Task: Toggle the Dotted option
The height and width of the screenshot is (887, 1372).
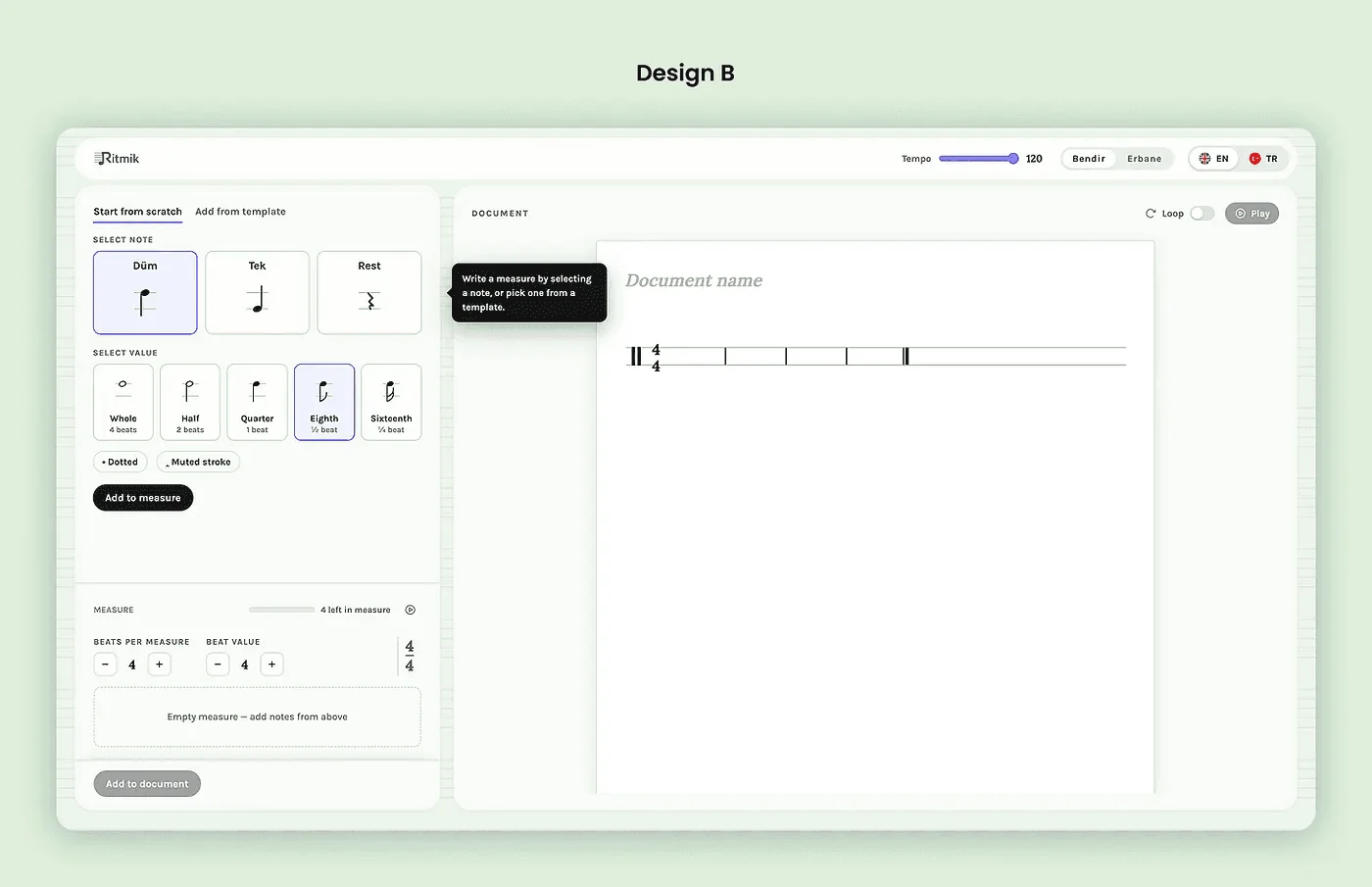Action: [121, 462]
